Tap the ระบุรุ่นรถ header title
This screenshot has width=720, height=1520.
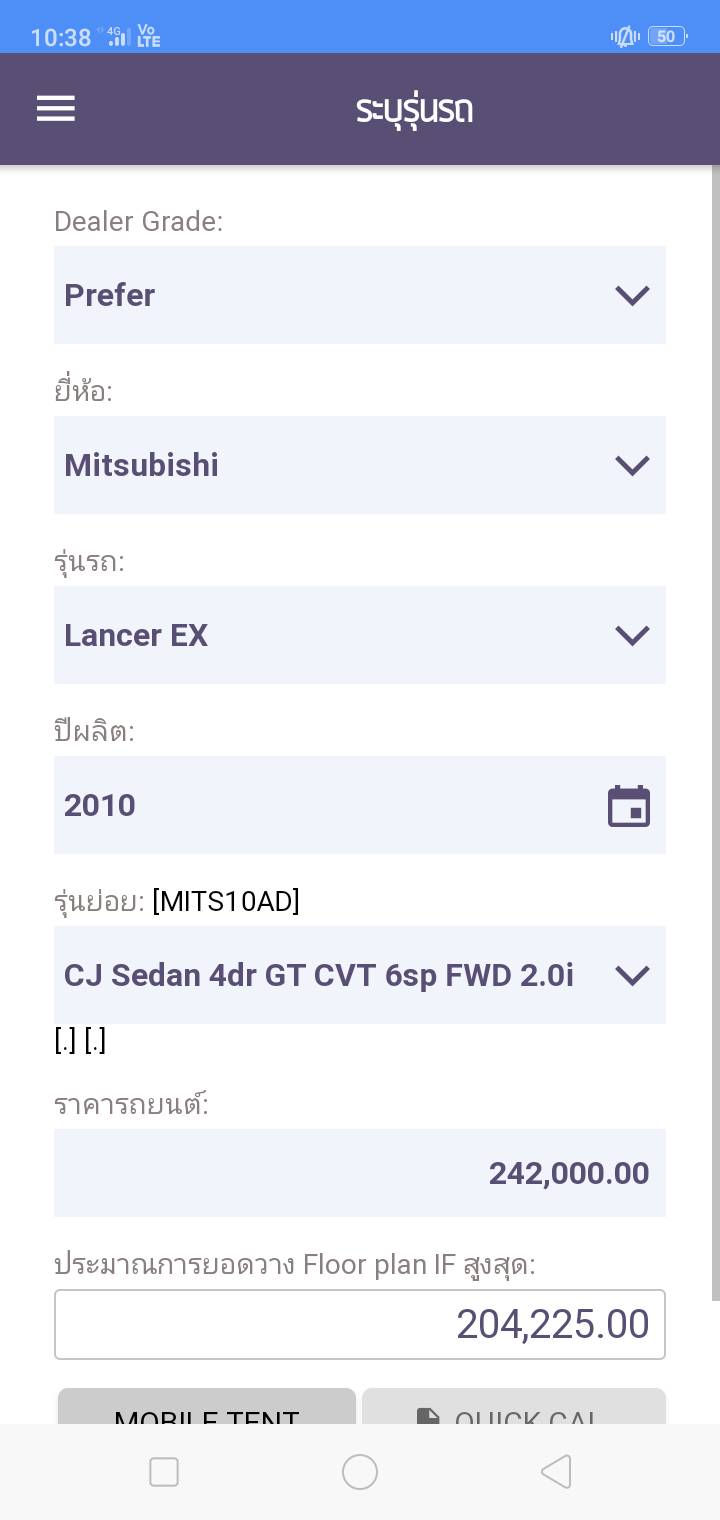click(x=414, y=109)
